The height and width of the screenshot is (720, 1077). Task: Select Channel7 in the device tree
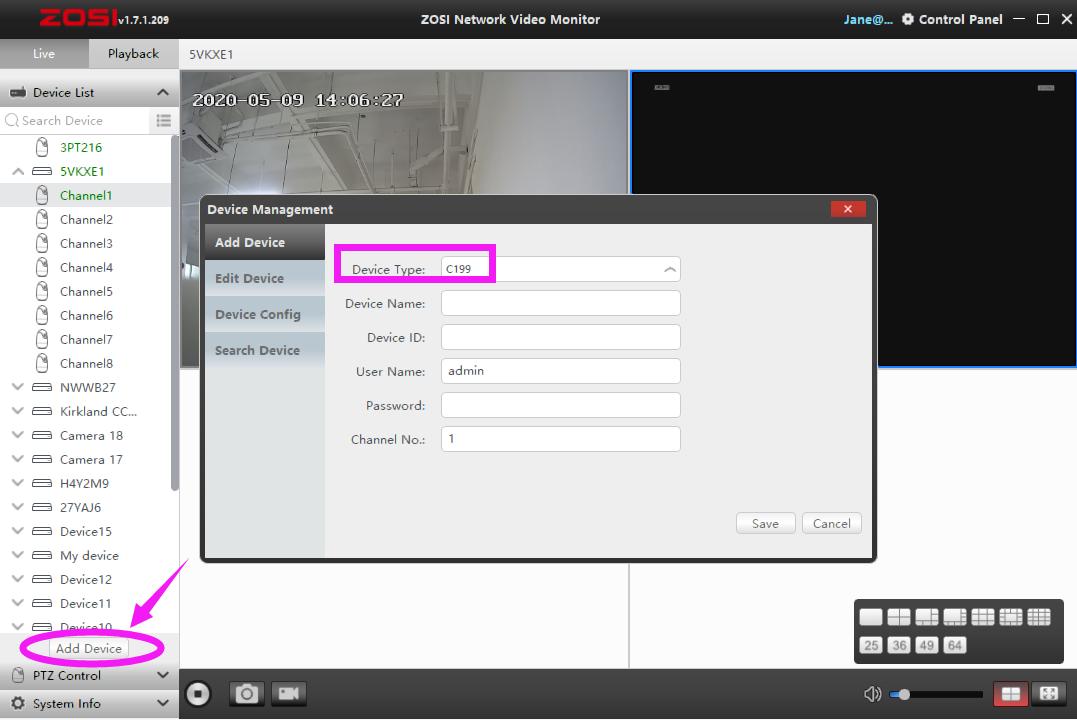pos(85,339)
